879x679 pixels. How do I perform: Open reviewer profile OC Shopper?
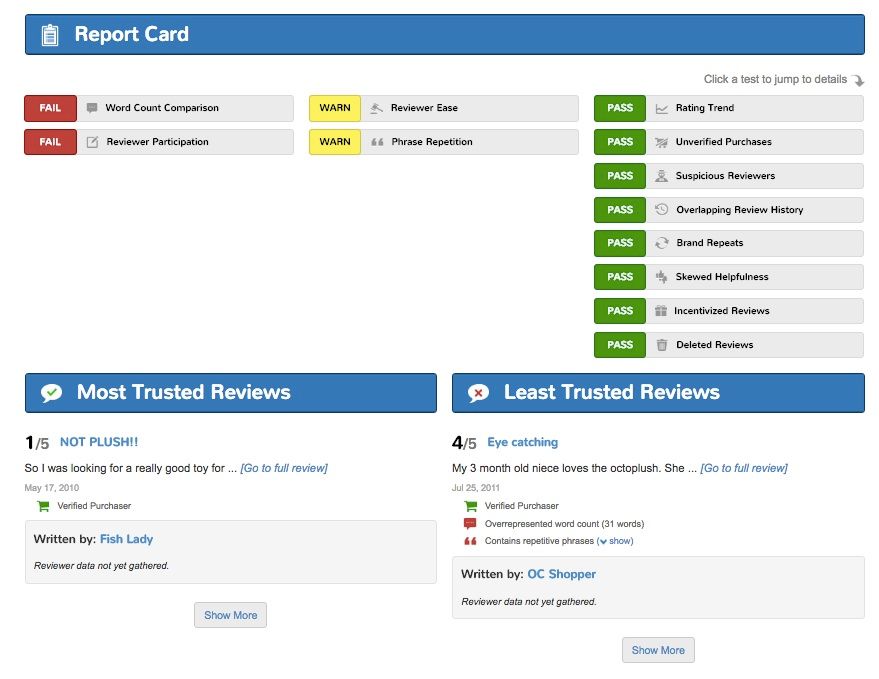(561, 574)
